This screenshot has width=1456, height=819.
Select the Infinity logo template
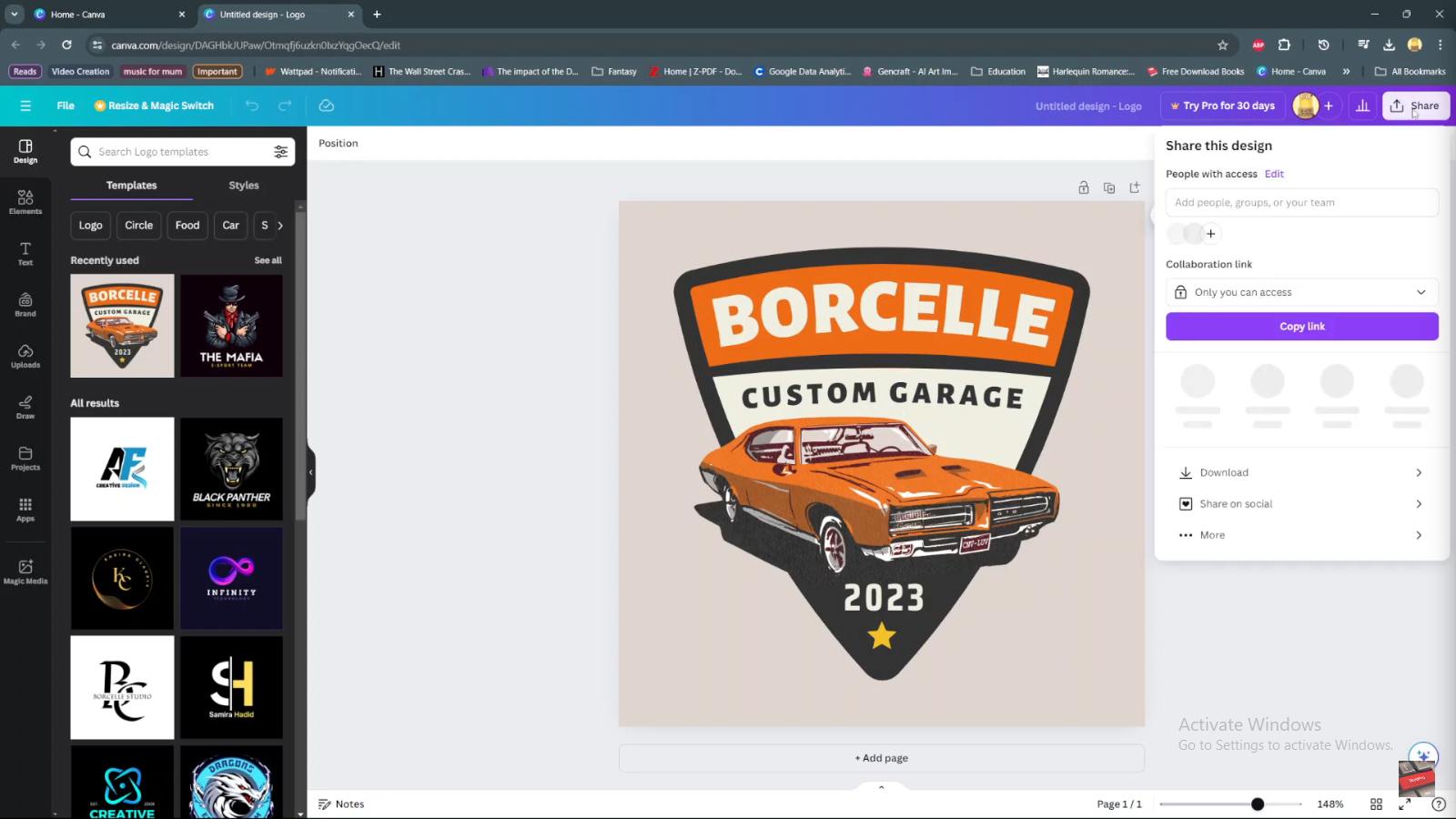[x=231, y=579]
